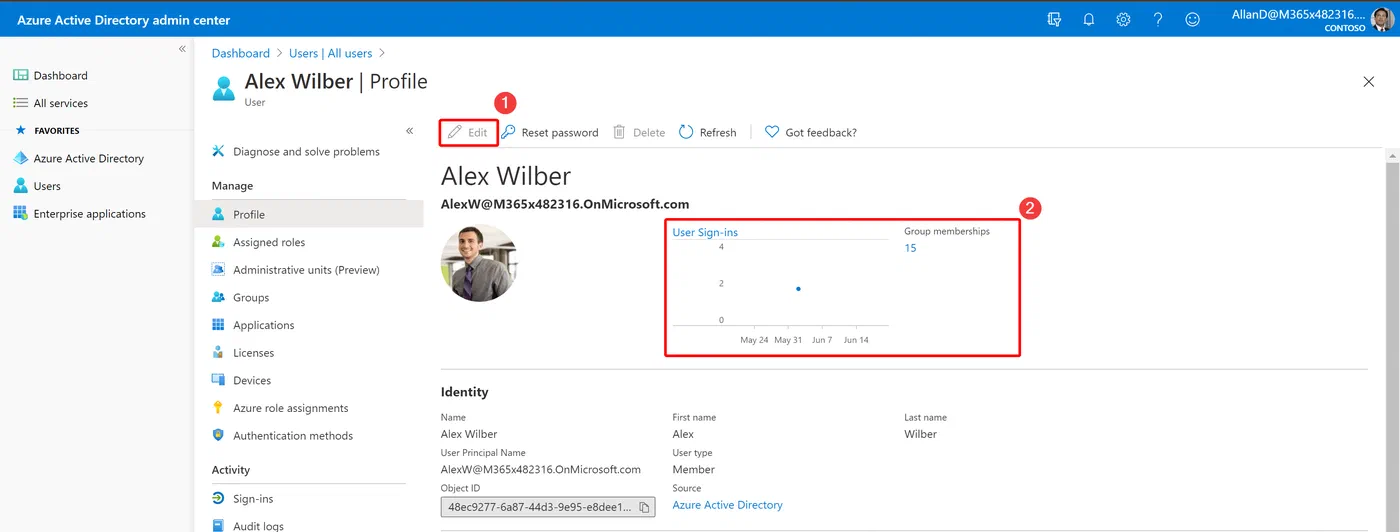Click the Object ID field
Viewport: 1400px width, 532px height.
point(548,507)
